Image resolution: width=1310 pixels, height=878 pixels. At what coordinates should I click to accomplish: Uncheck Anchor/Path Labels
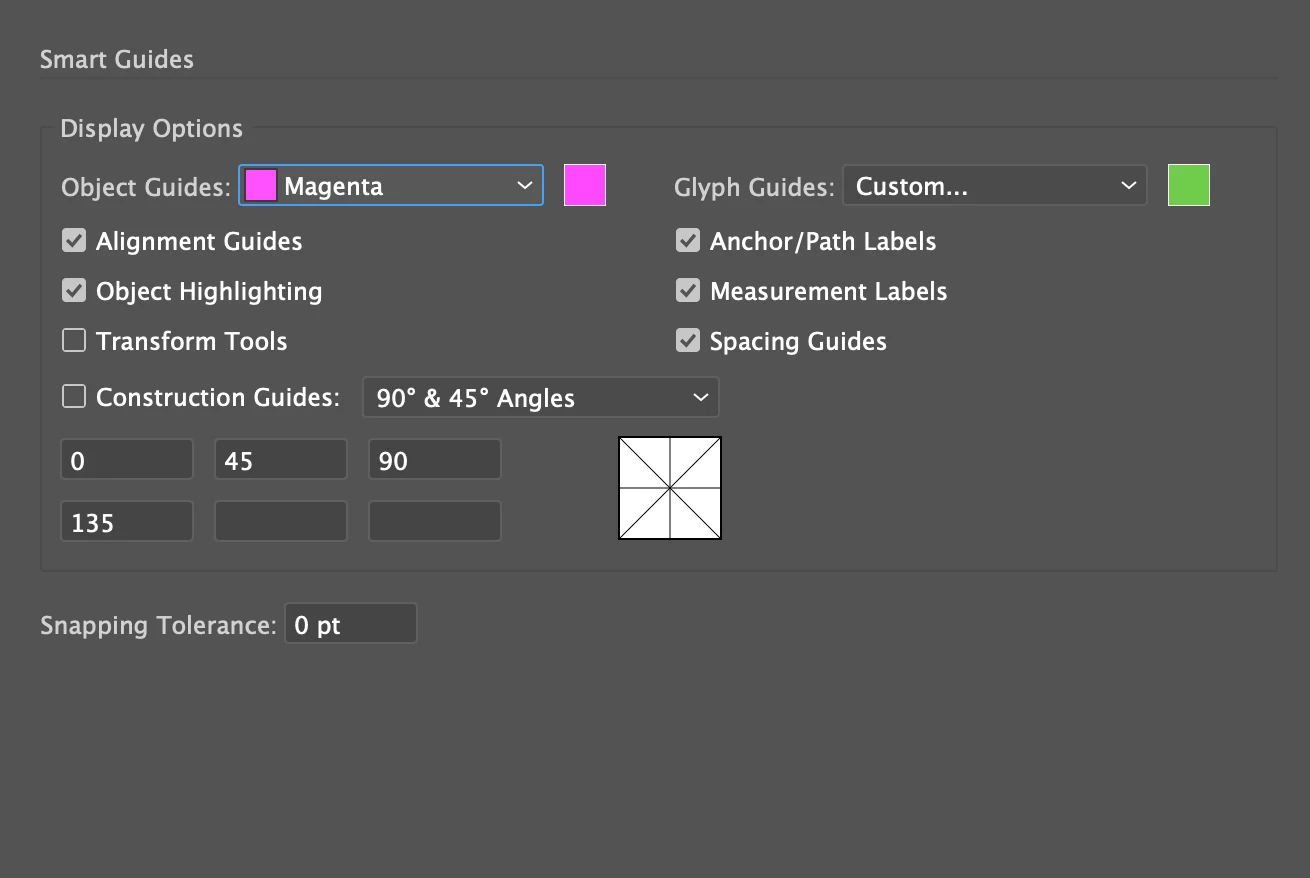click(x=688, y=241)
